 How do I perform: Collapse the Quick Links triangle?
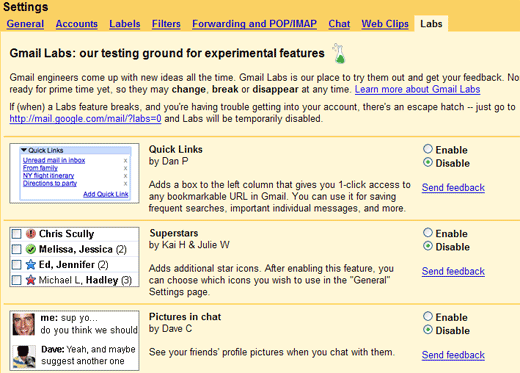(x=24, y=150)
